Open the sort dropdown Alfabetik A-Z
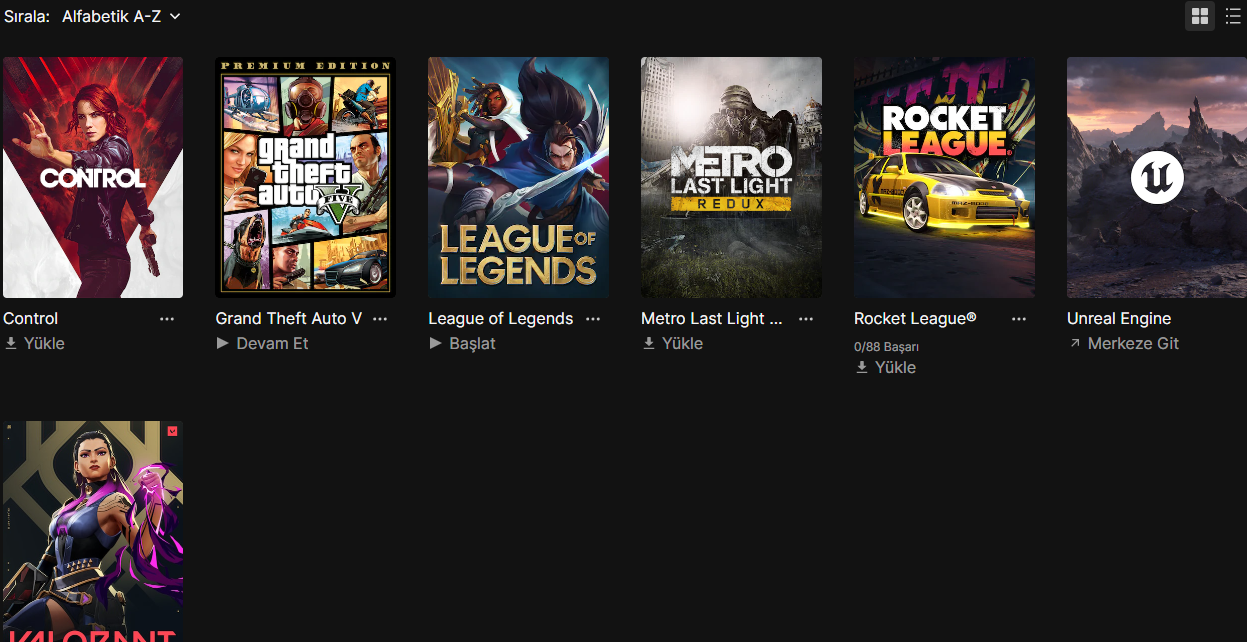1247x642 pixels. click(121, 16)
